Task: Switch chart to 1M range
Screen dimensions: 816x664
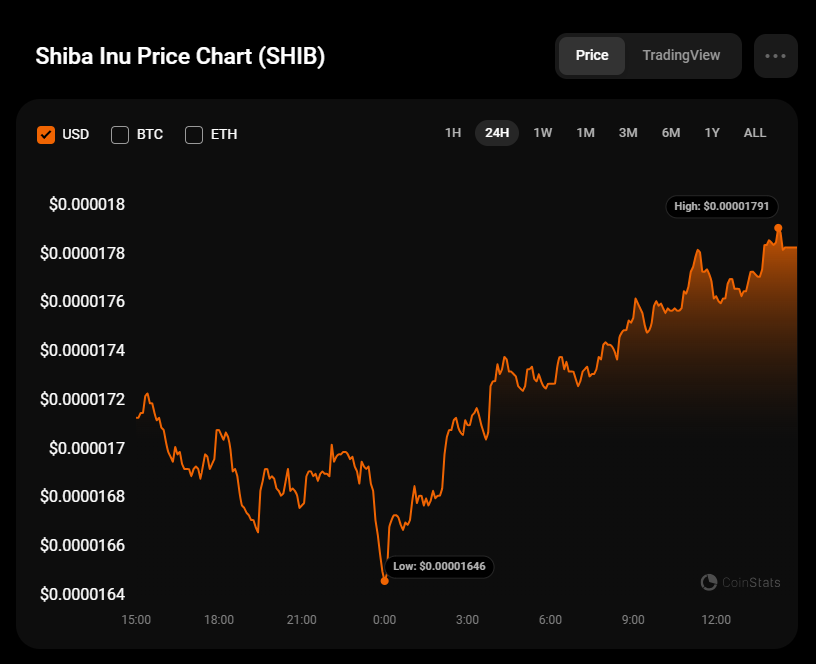Action: 586,133
